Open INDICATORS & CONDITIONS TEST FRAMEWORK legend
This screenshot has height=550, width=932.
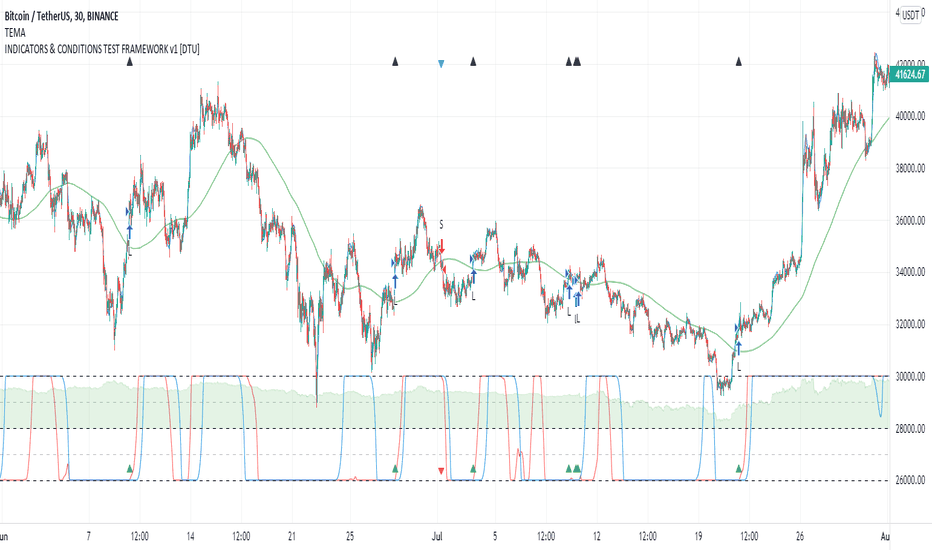[x=102, y=49]
